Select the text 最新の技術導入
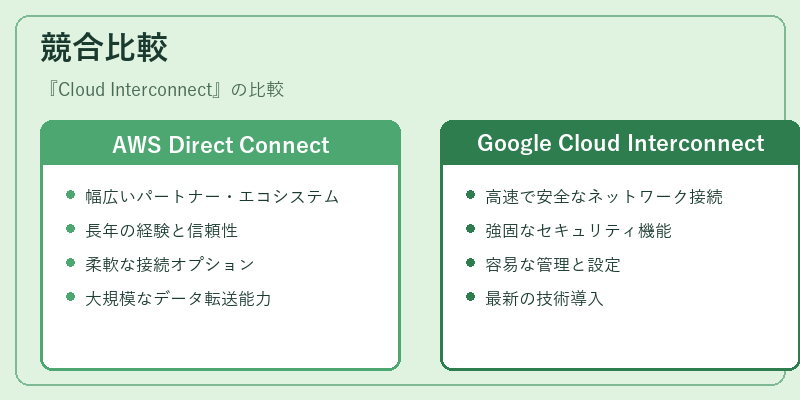 (x=544, y=298)
